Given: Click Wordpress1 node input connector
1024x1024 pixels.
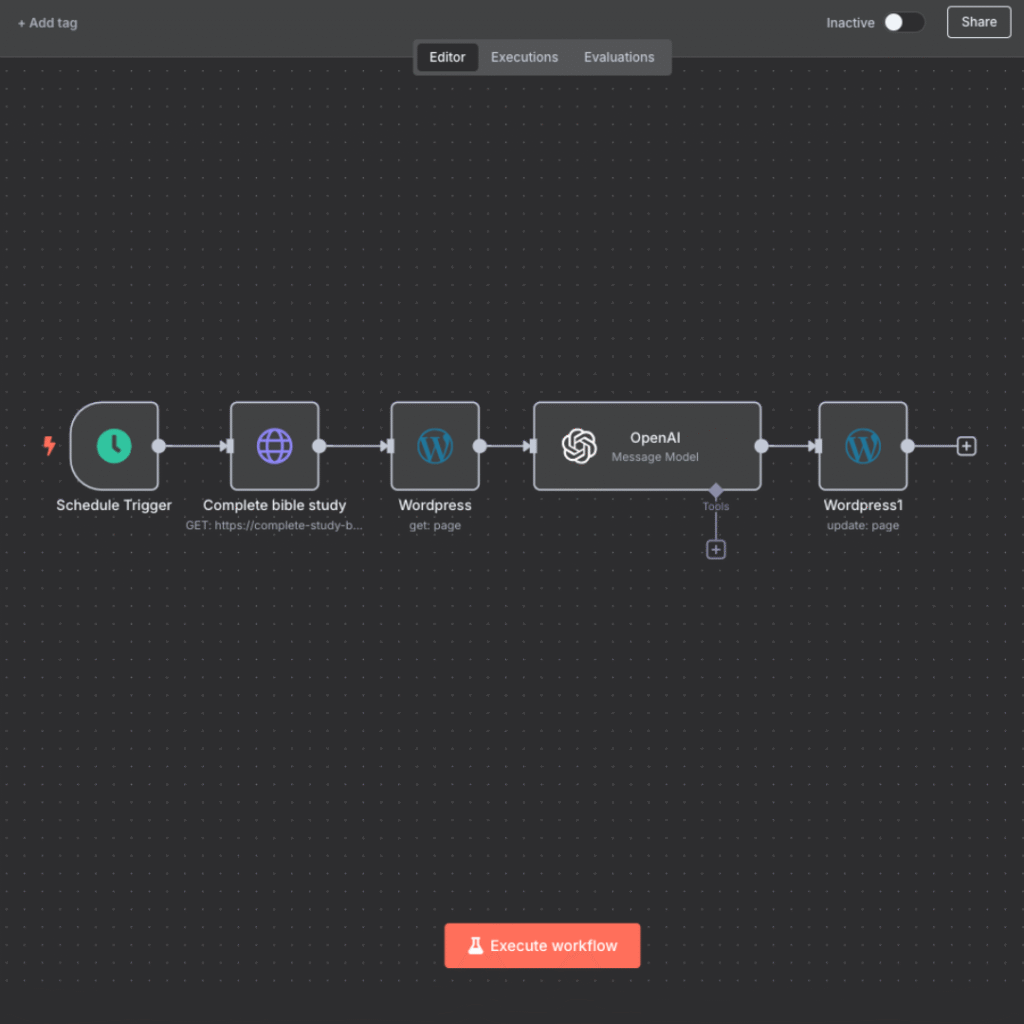Looking at the screenshot, I should (818, 446).
